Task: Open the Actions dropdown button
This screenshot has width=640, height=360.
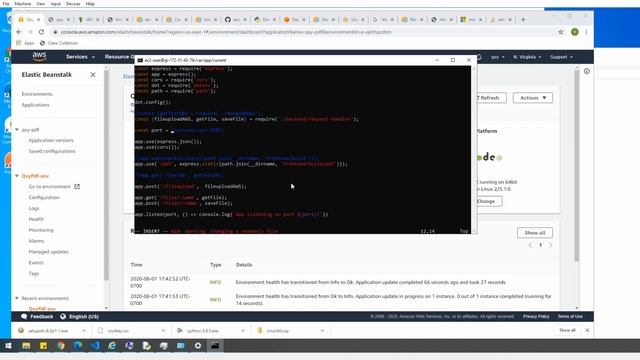Action: [533, 98]
